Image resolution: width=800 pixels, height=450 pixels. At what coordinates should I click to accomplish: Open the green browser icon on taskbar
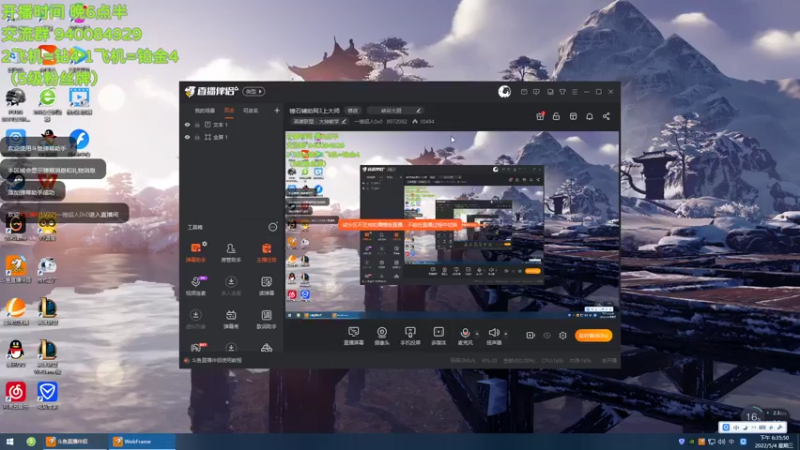31,441
